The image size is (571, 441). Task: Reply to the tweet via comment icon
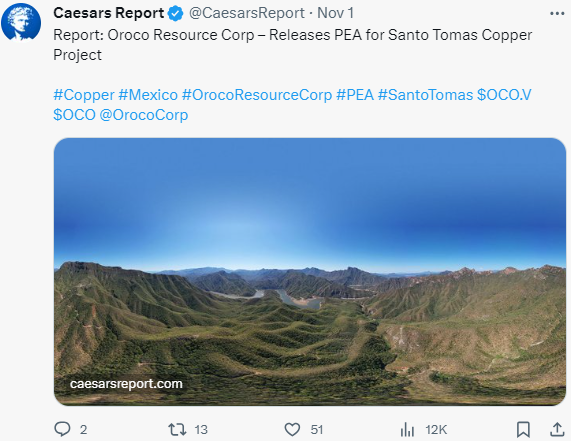pos(62,429)
